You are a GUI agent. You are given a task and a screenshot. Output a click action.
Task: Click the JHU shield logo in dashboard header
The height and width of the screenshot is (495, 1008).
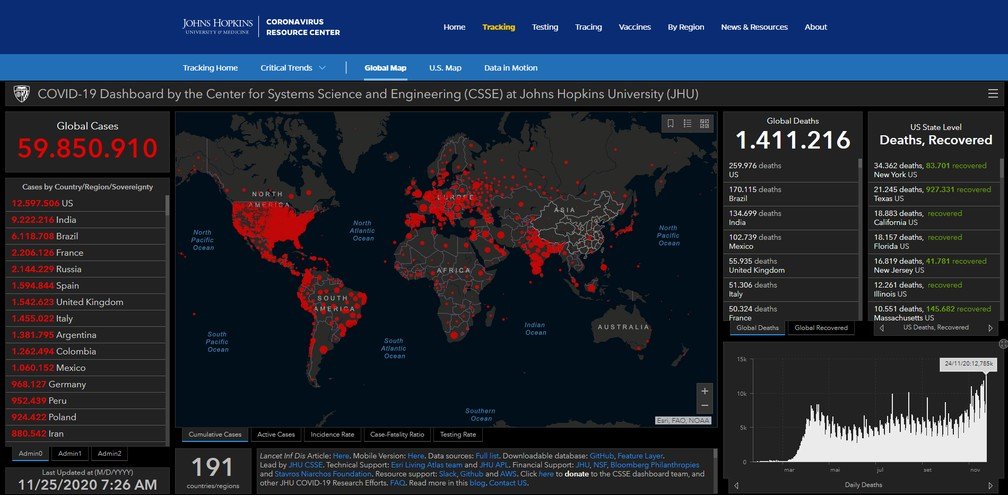pyautogui.click(x=21, y=94)
